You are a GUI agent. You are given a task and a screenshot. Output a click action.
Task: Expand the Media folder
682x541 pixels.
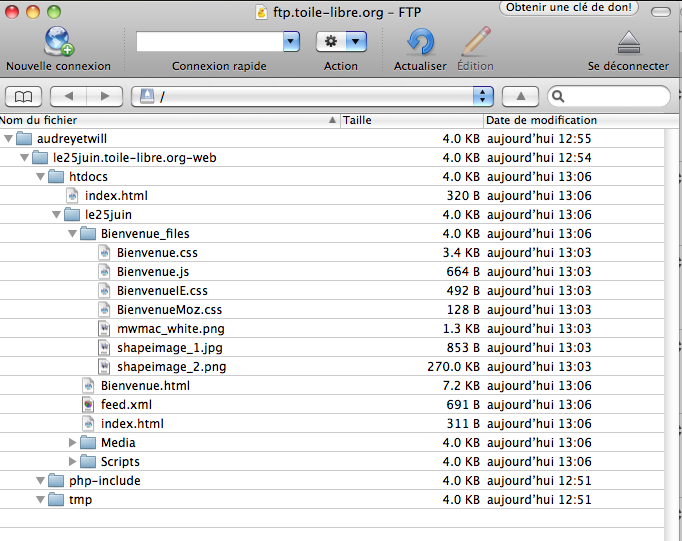click(73, 443)
